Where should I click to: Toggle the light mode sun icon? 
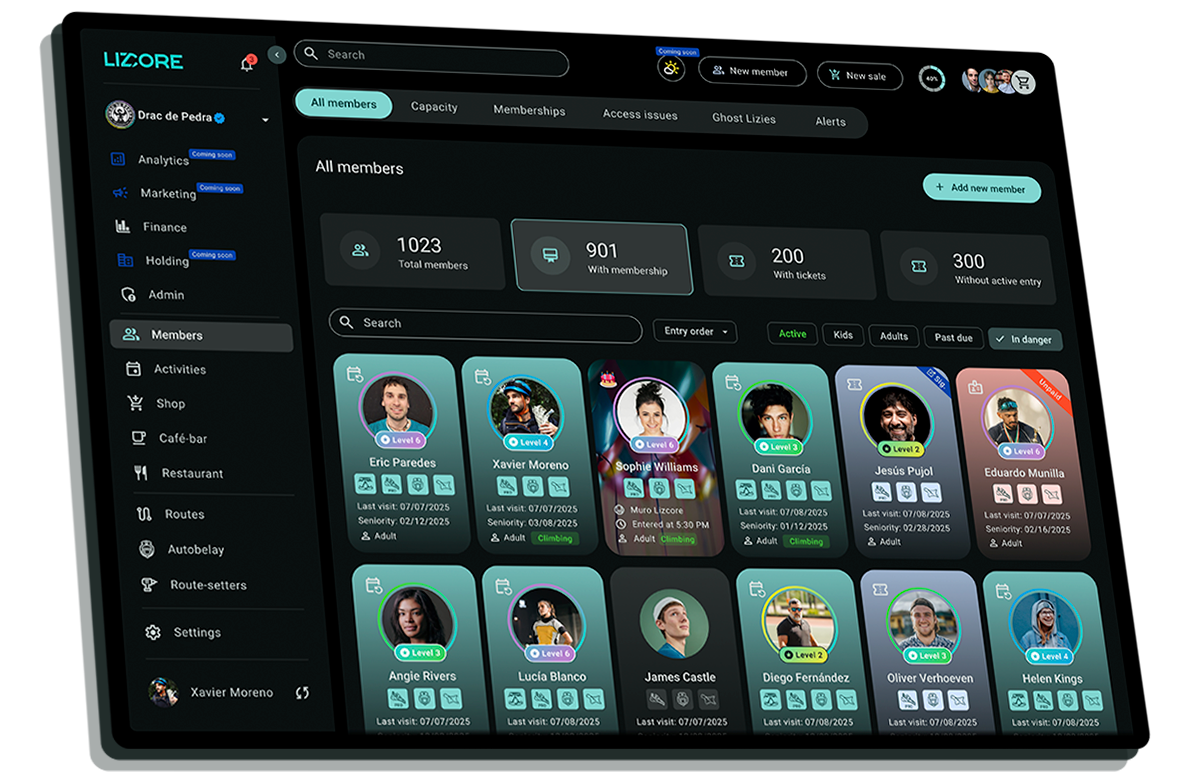(x=671, y=69)
